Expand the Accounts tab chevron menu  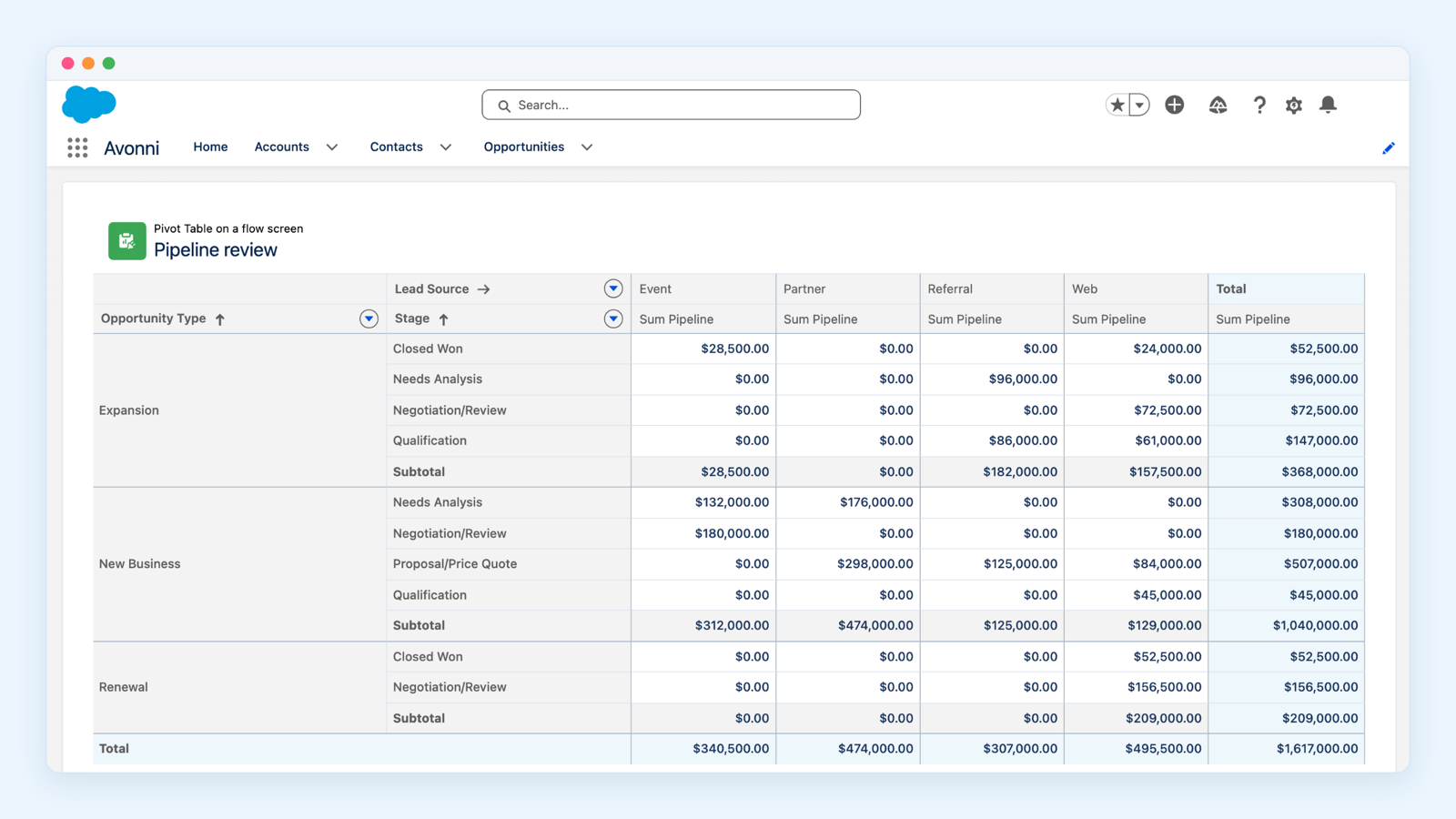332,147
